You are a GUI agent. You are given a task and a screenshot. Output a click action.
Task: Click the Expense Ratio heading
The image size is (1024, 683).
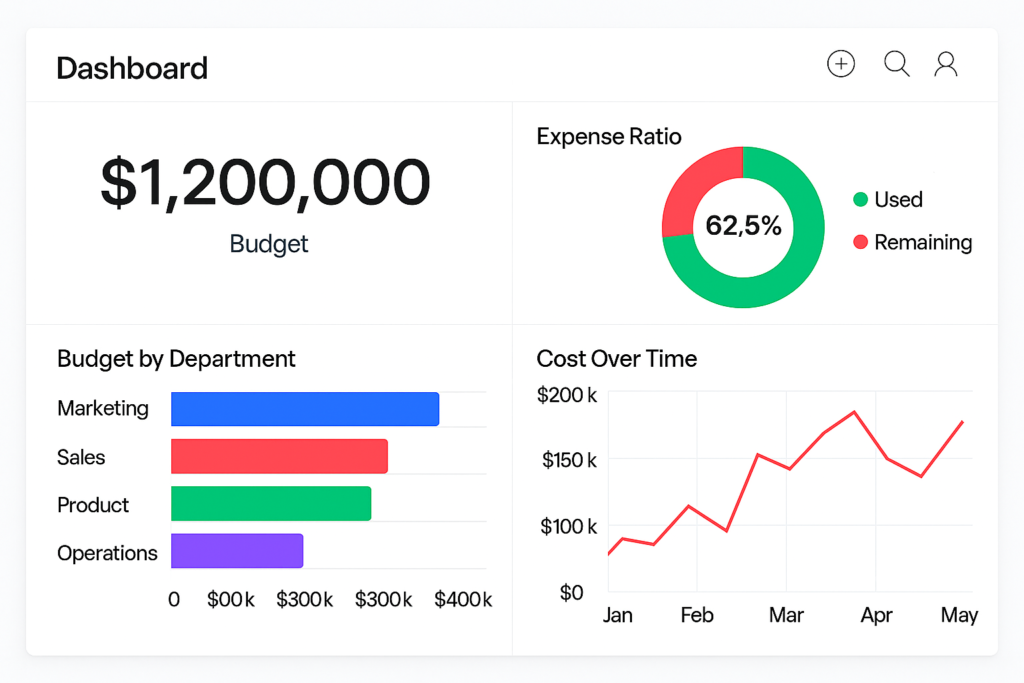[609, 137]
